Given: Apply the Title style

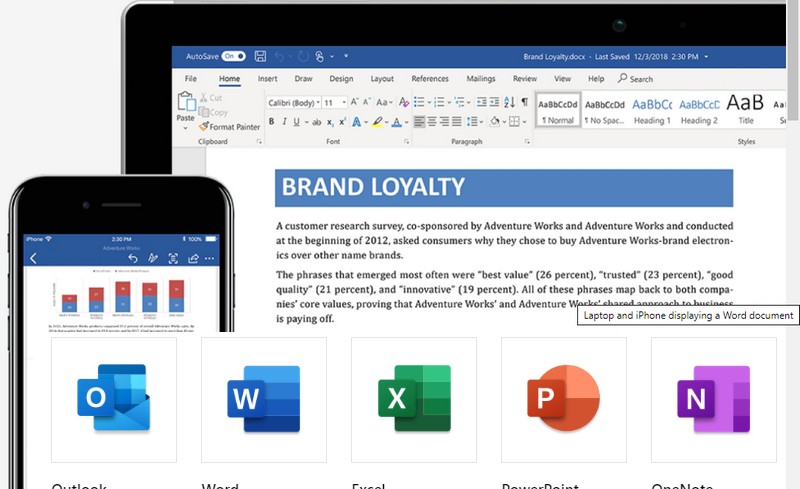Looking at the screenshot, I should (x=745, y=110).
